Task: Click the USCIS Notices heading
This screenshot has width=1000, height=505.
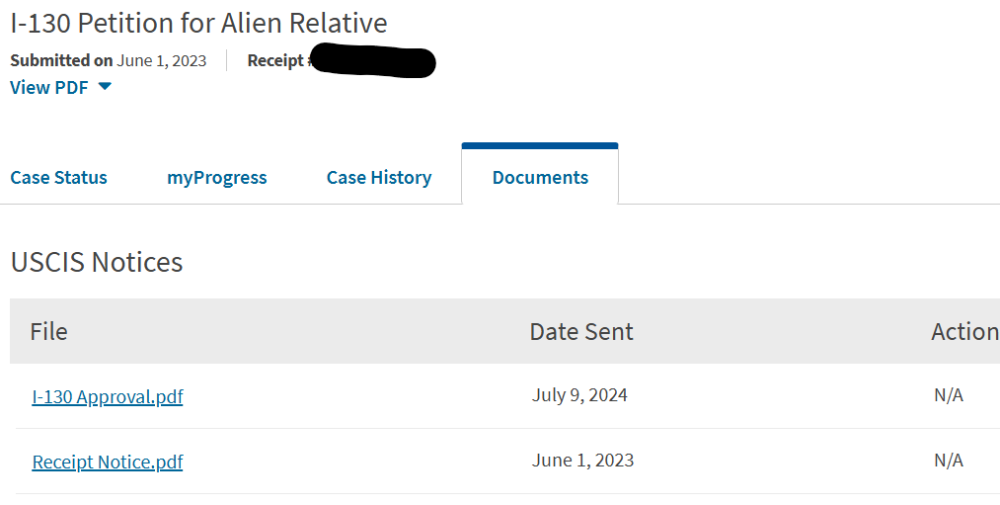Action: (97, 262)
